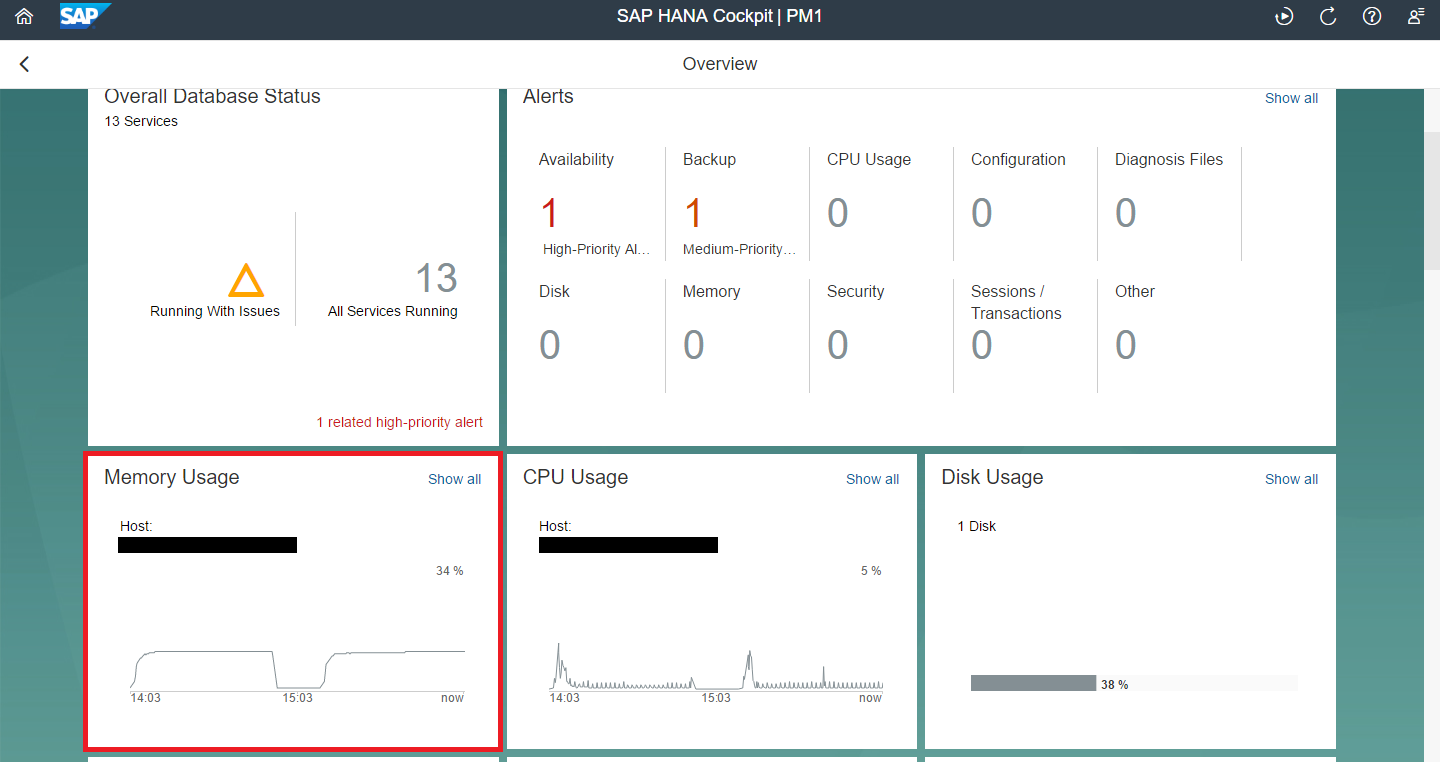Image resolution: width=1440 pixels, height=762 pixels.
Task: Open Alerts Show all link
Action: [x=1291, y=98]
